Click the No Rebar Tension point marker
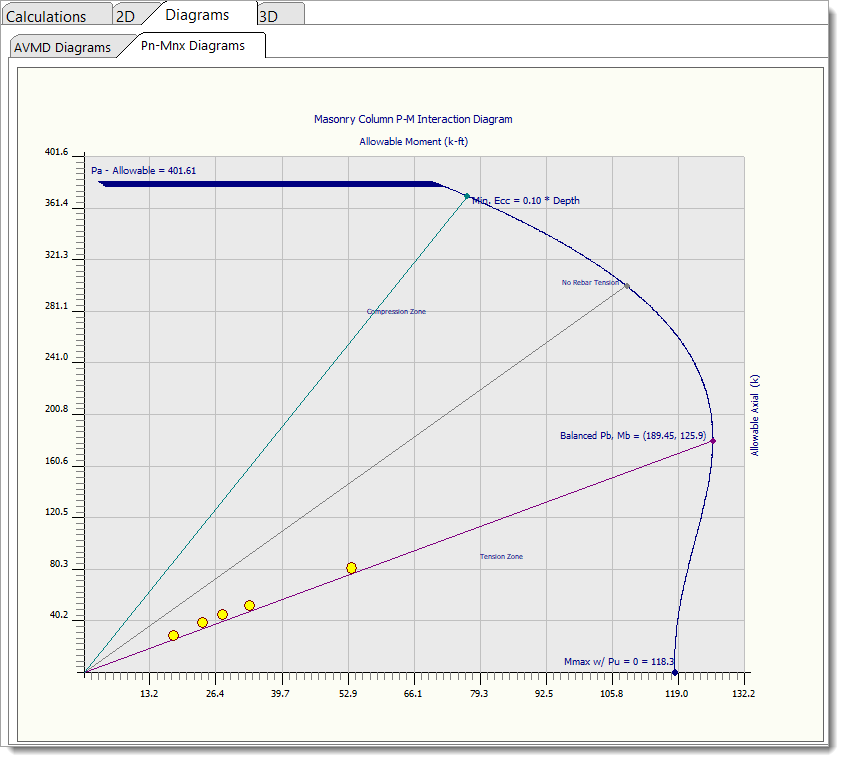 (627, 286)
